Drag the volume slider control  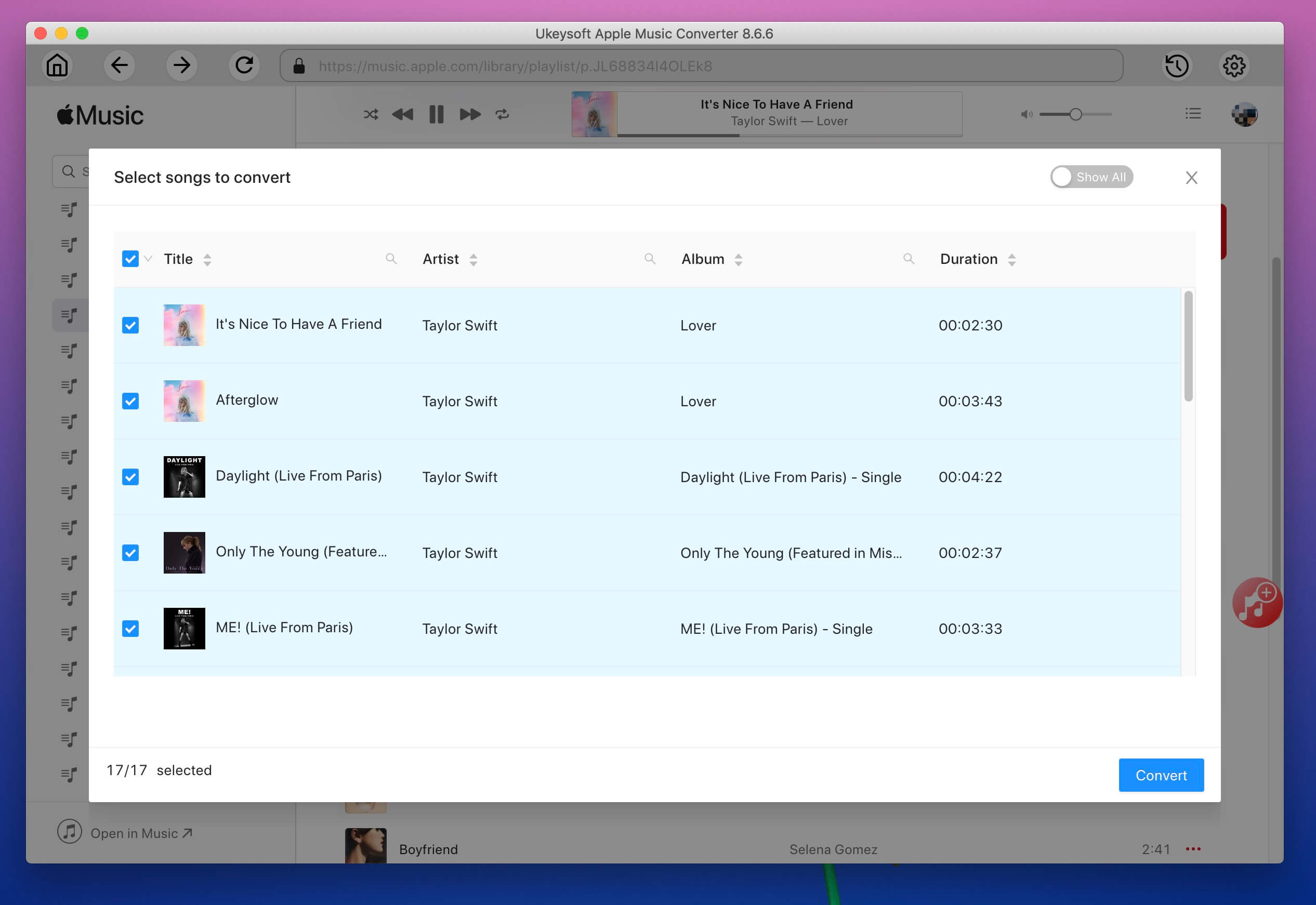point(1076,113)
